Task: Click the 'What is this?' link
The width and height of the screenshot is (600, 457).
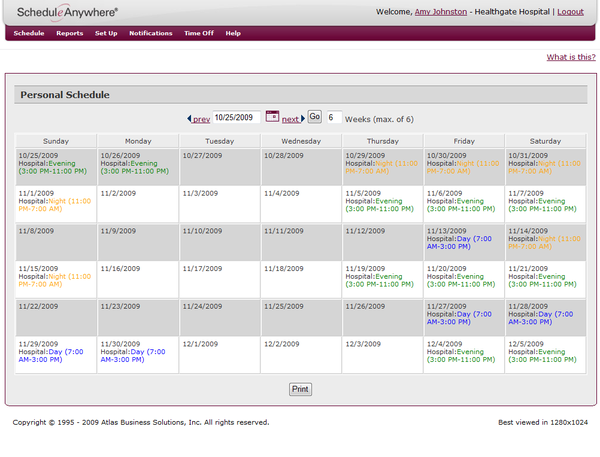Action: [x=571, y=57]
